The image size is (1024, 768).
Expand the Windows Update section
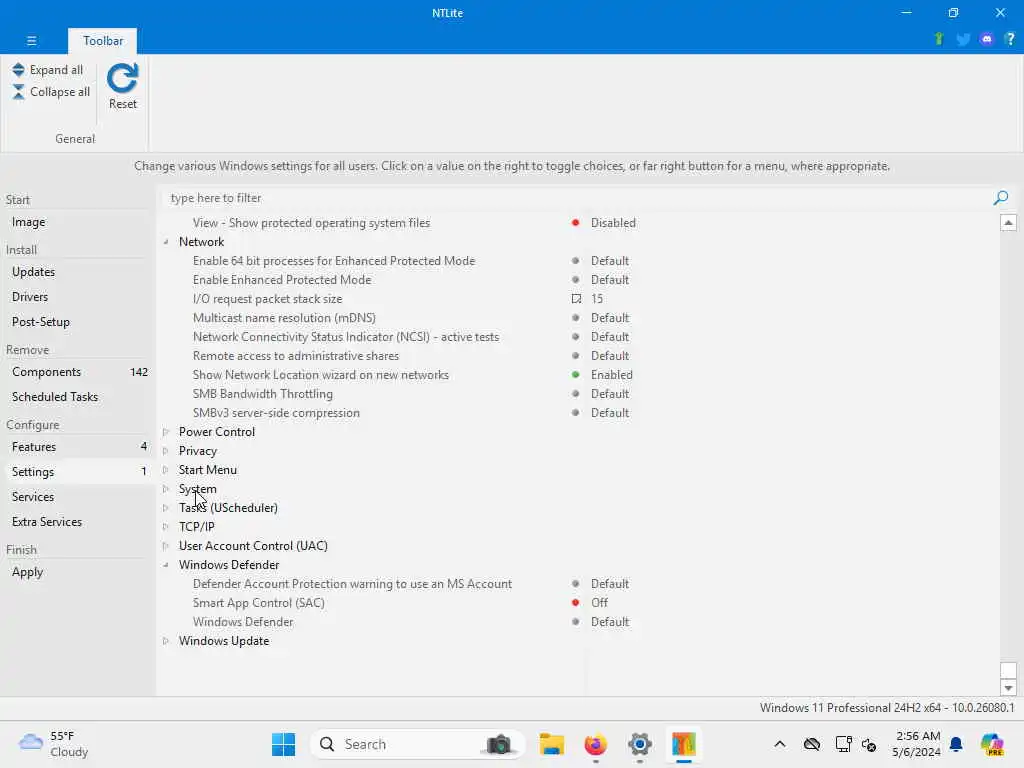[166, 641]
